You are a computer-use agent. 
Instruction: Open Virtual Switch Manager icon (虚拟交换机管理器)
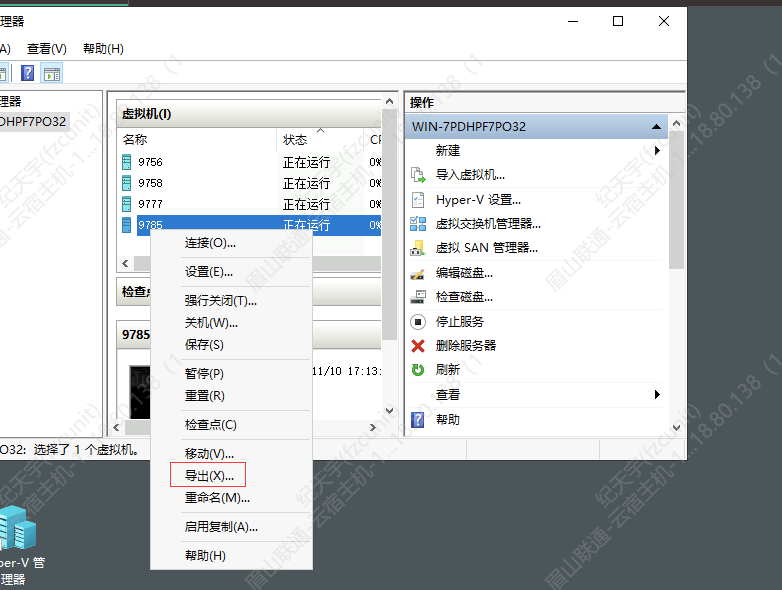(418, 224)
